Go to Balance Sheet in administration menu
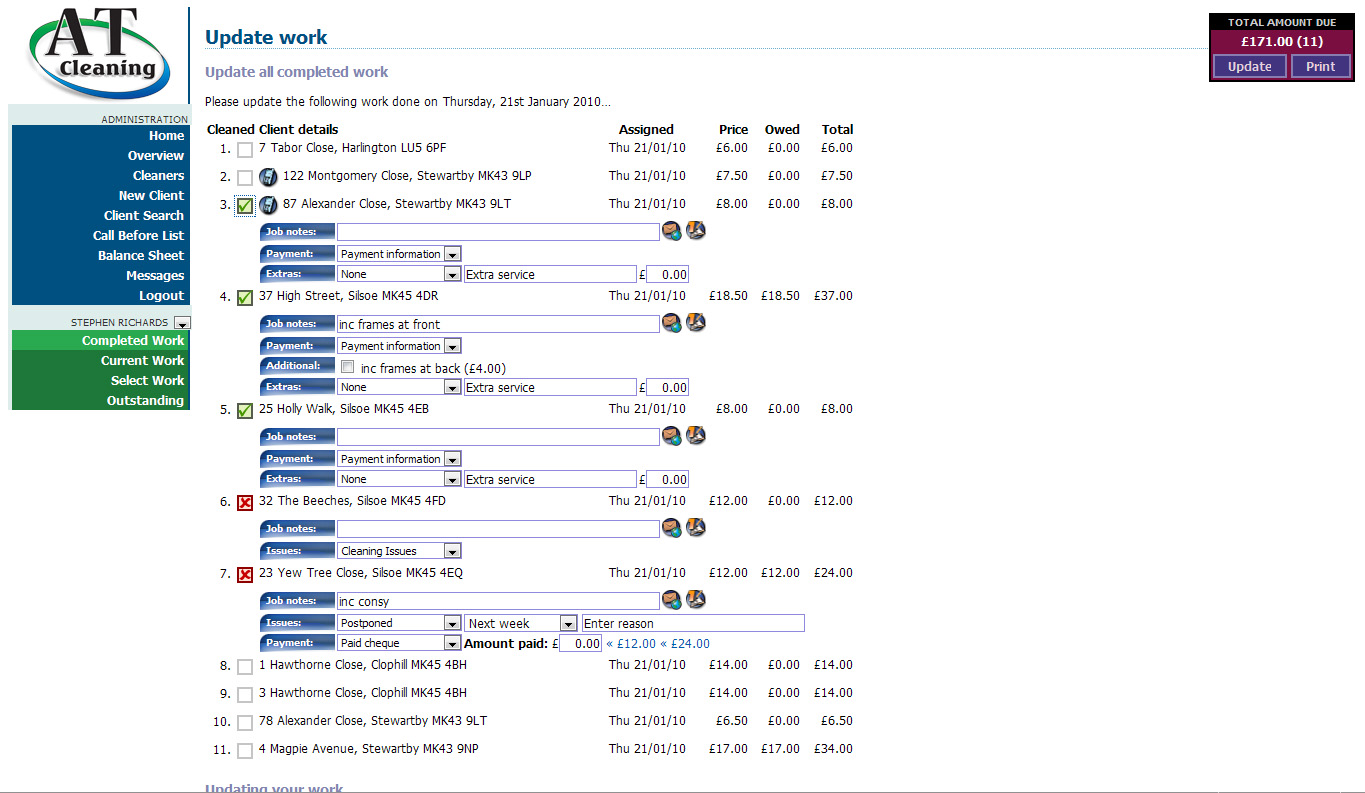The image size is (1365, 793). point(141,256)
